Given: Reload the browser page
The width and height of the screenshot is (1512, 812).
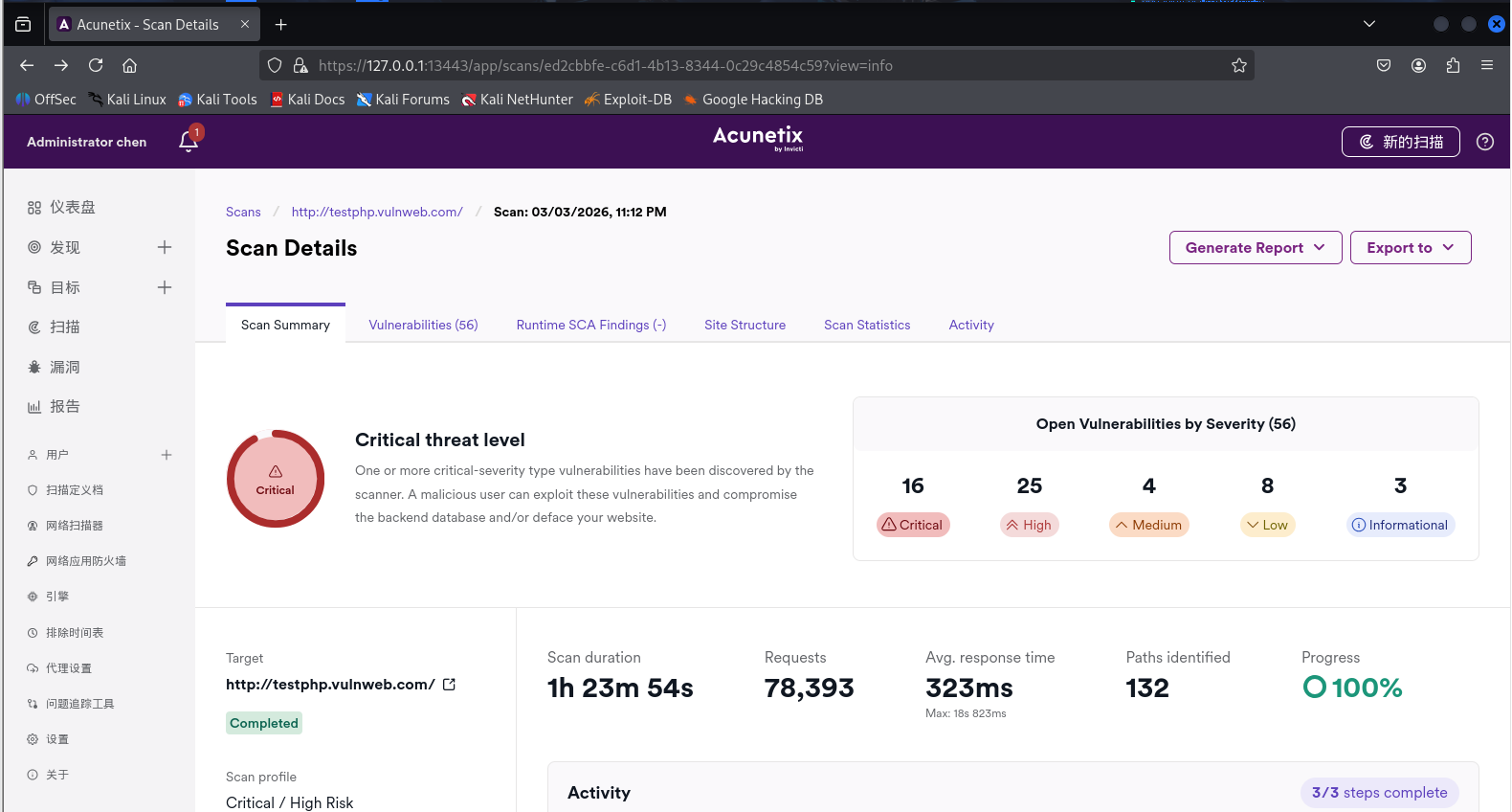Looking at the screenshot, I should 96,65.
